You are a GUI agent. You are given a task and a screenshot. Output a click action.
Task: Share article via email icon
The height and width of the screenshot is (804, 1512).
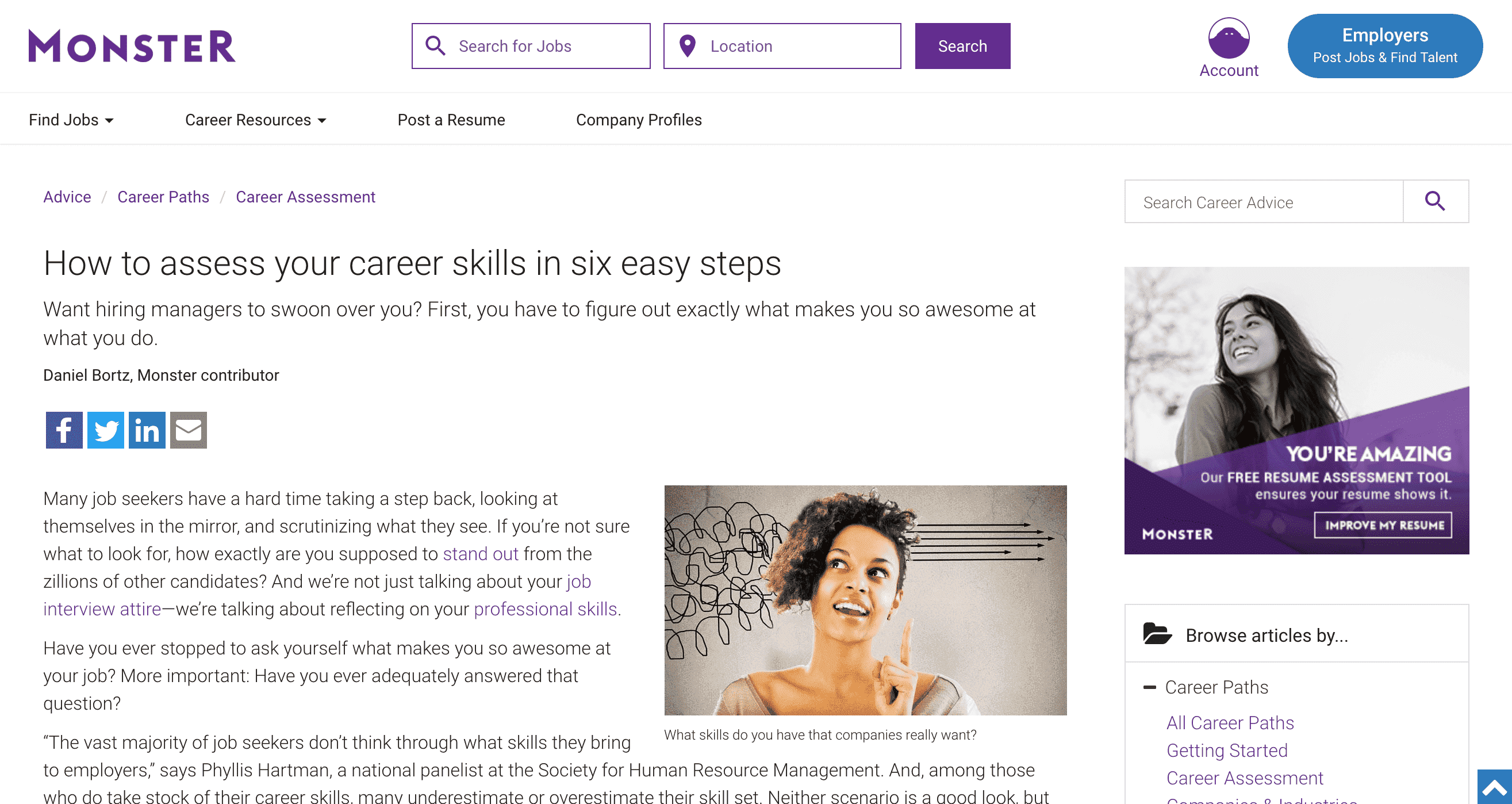(x=189, y=430)
